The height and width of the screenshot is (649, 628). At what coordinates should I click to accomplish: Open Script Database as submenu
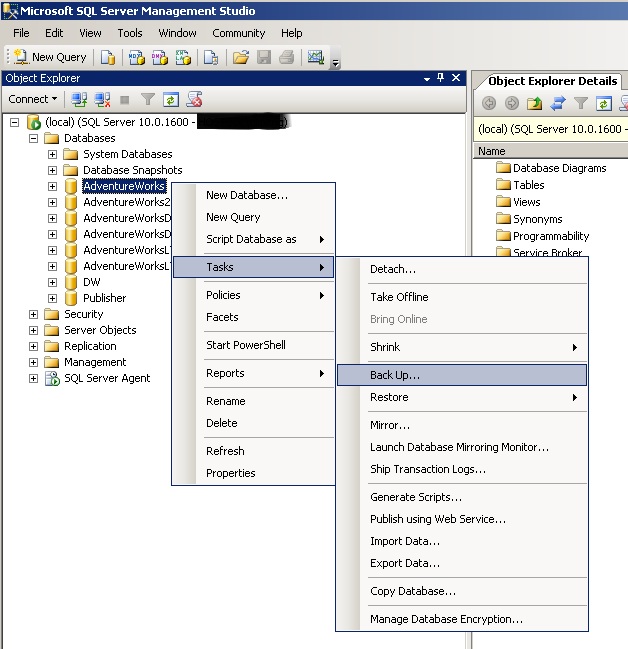[253, 239]
